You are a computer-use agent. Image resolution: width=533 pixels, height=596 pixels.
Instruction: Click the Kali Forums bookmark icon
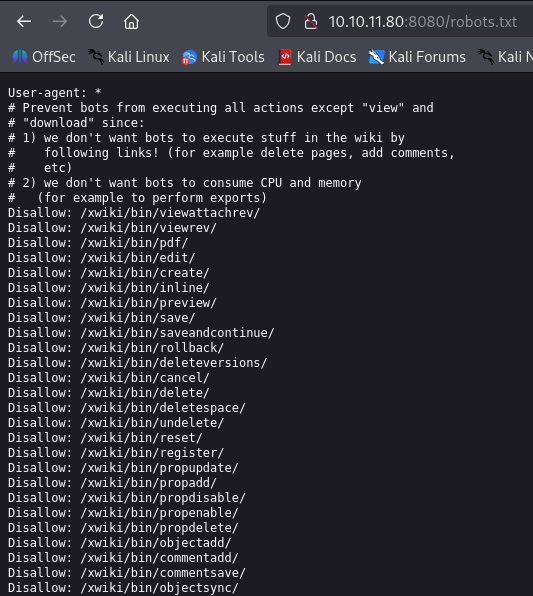tap(376, 57)
